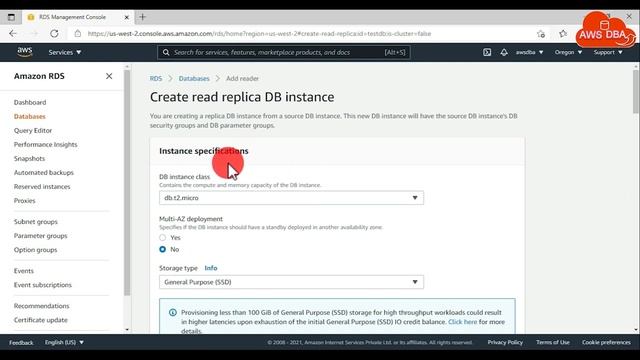The image size is (640, 360).
Task: Open Certificate update in sidebar
Action: coord(40,320)
